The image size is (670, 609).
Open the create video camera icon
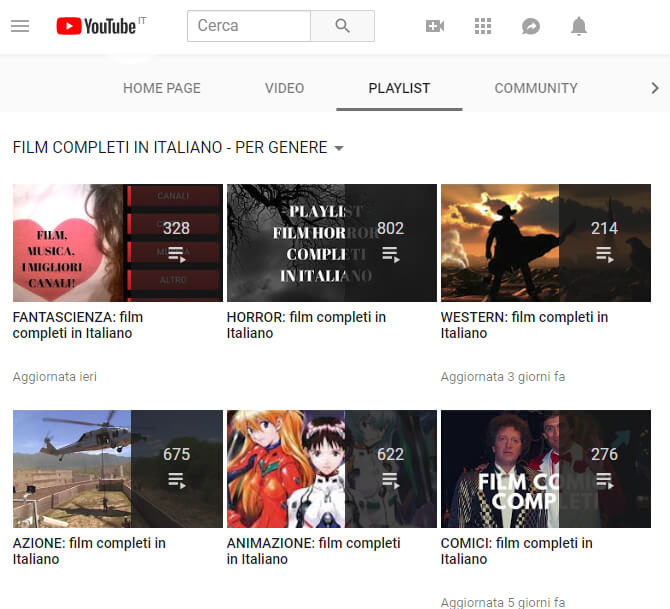click(435, 26)
